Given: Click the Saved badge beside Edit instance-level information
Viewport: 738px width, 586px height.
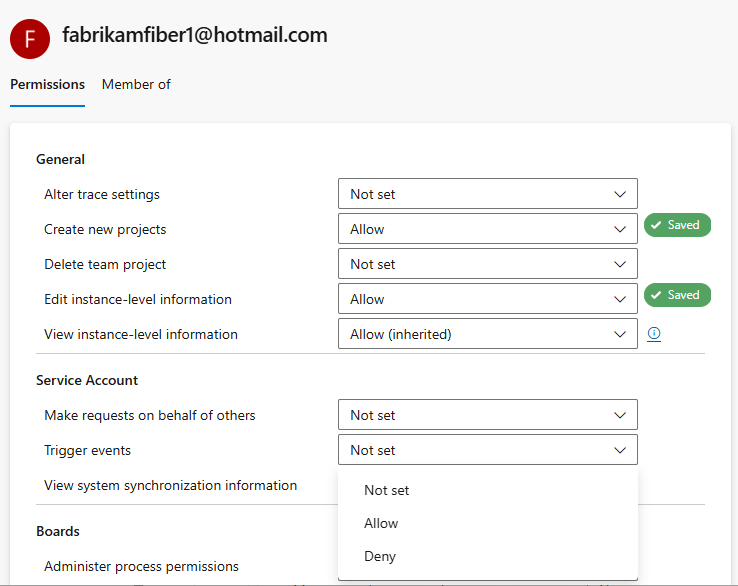Looking at the screenshot, I should click(676, 295).
